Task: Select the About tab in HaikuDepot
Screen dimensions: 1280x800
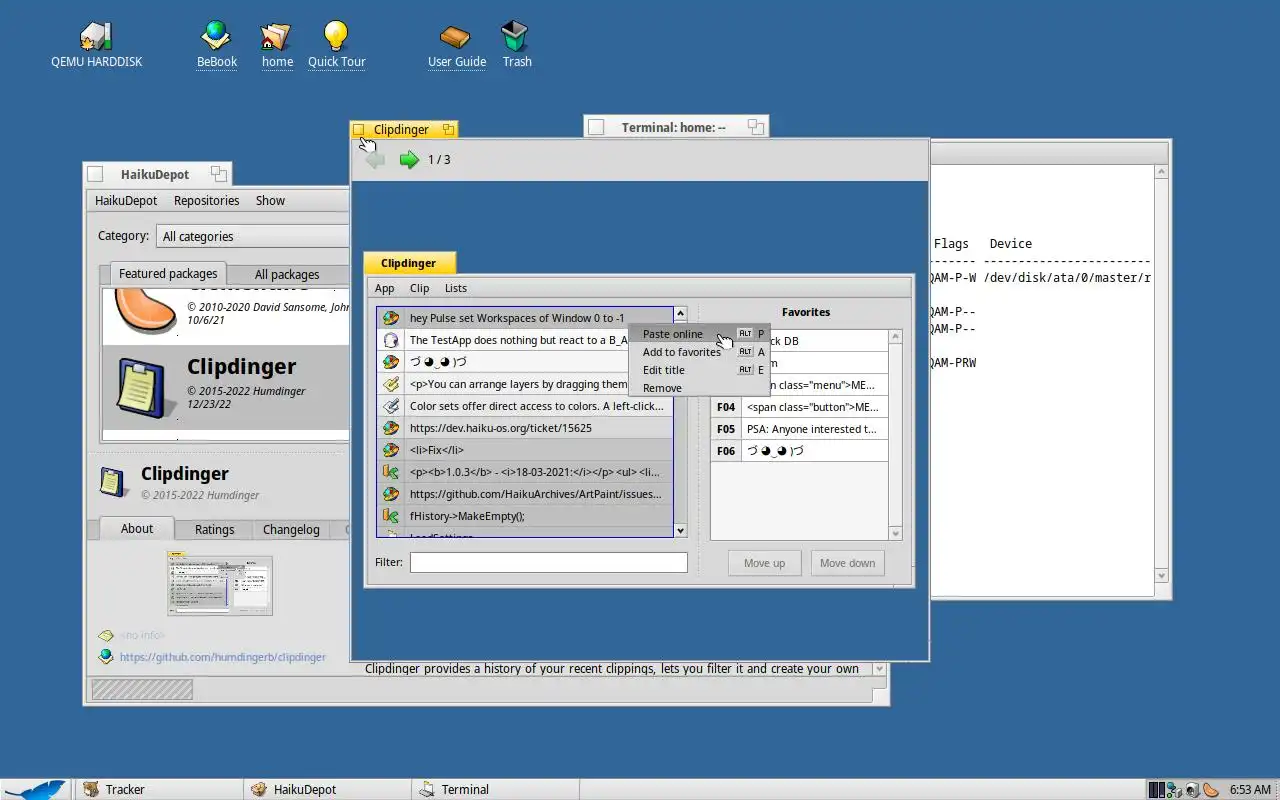Action: click(x=137, y=529)
